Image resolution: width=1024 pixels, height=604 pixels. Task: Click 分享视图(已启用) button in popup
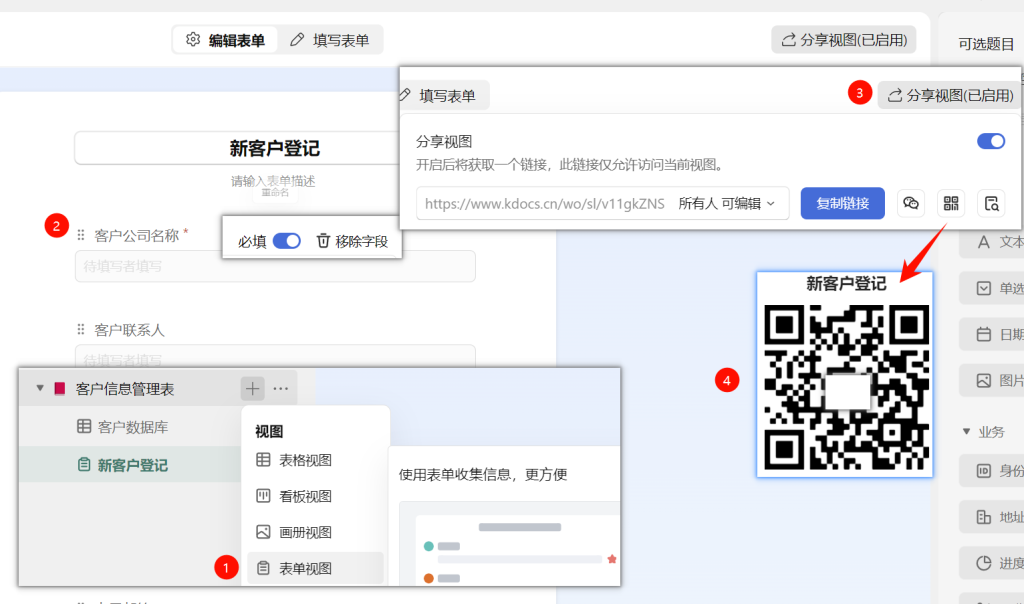point(950,95)
